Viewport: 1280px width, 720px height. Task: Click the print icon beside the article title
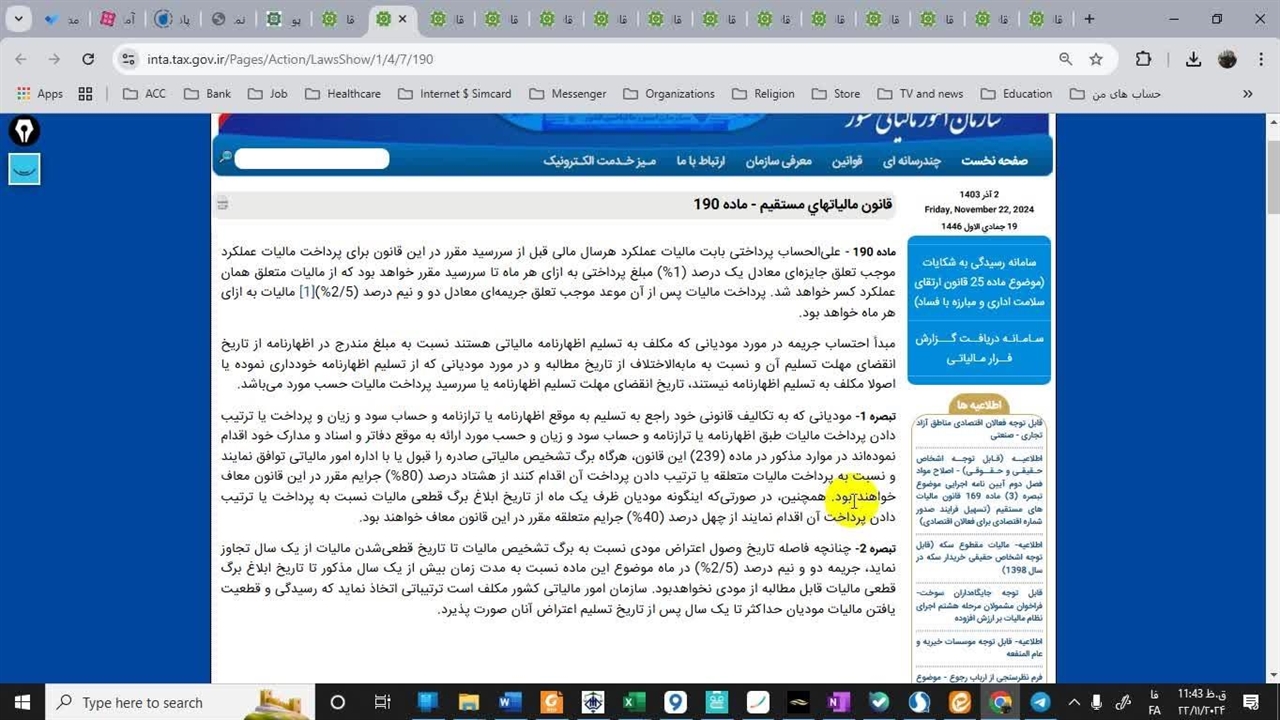coord(223,204)
